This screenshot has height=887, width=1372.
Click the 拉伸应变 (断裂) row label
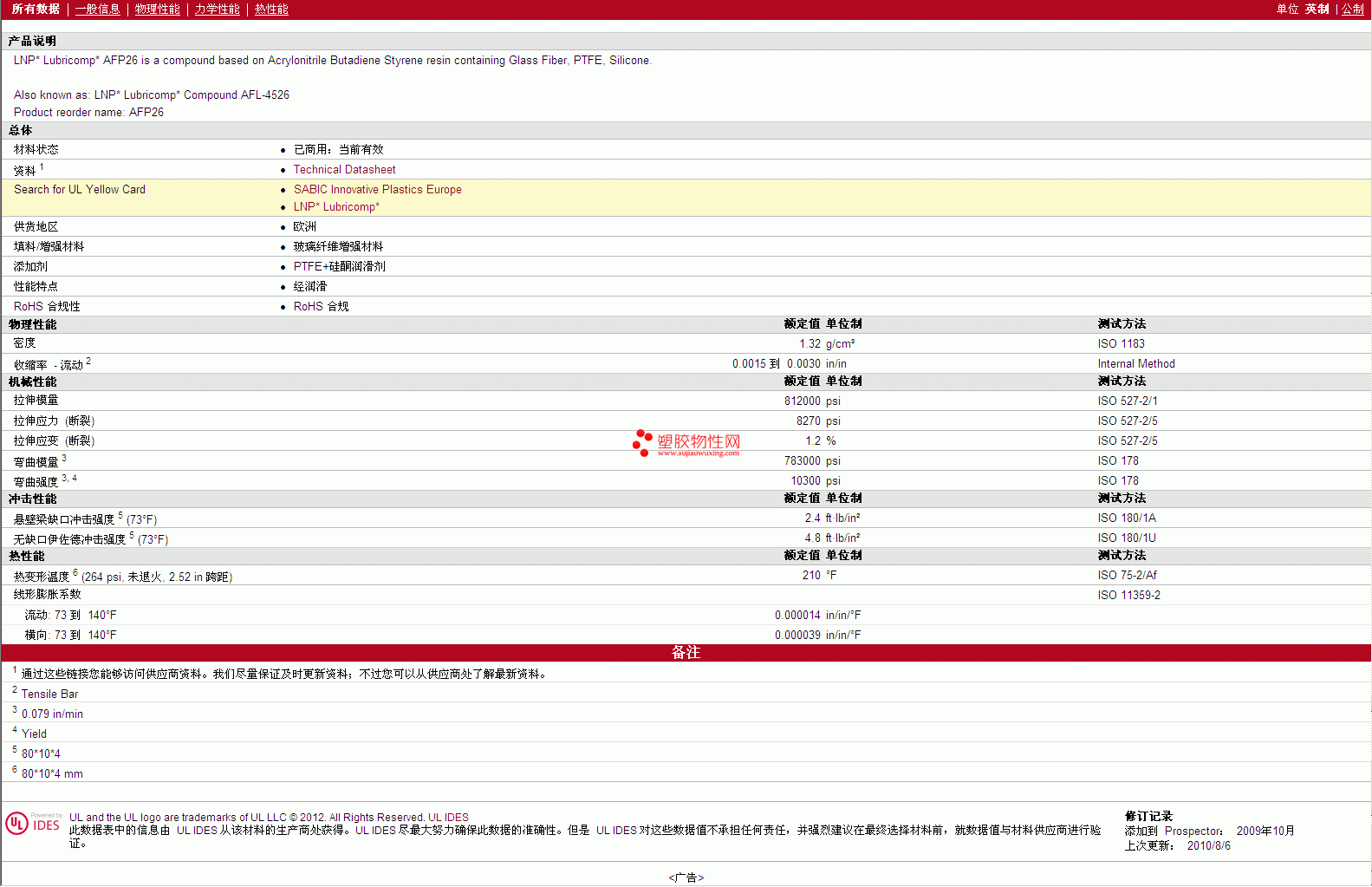click(x=54, y=441)
